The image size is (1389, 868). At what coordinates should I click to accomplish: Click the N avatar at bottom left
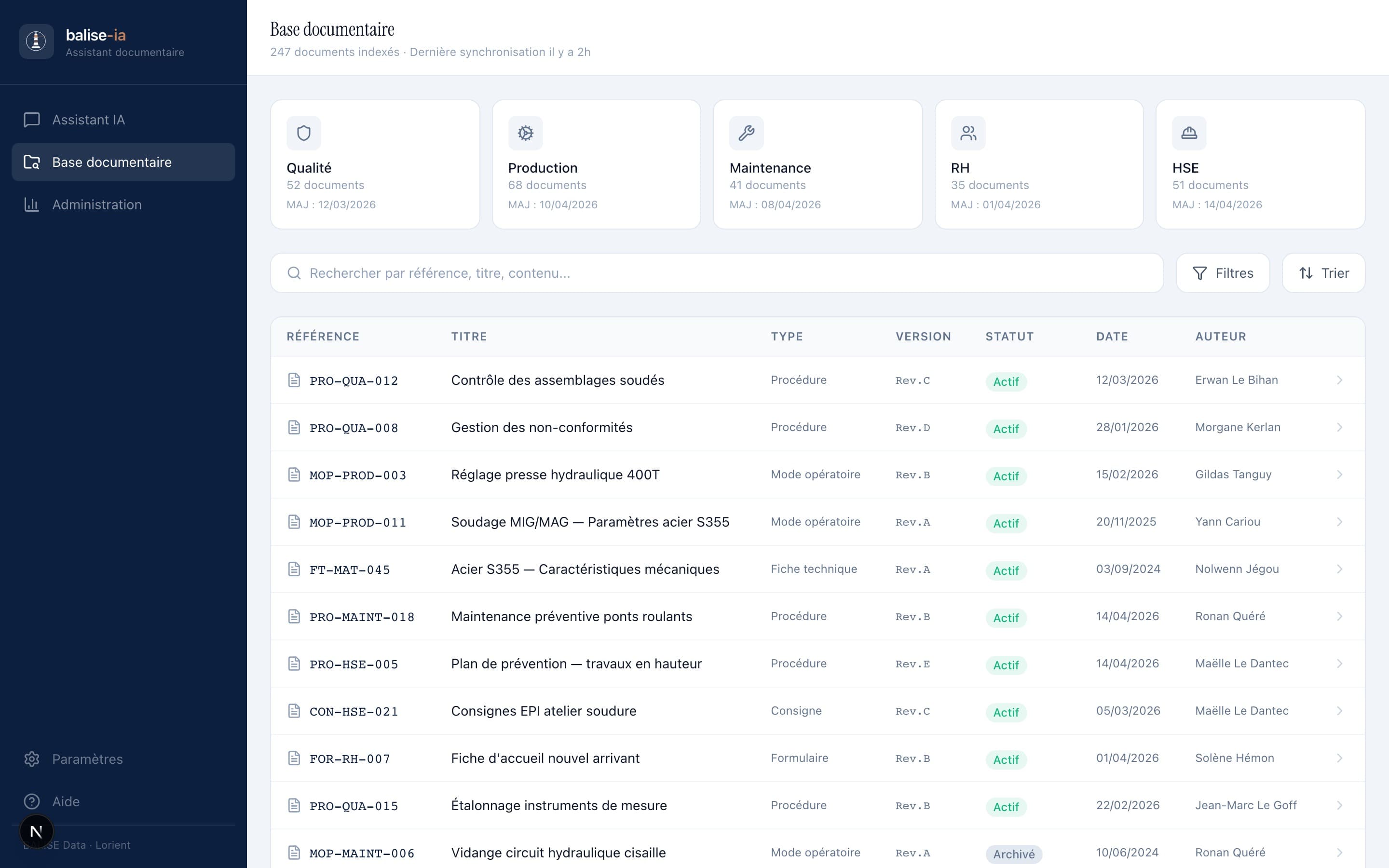37,831
